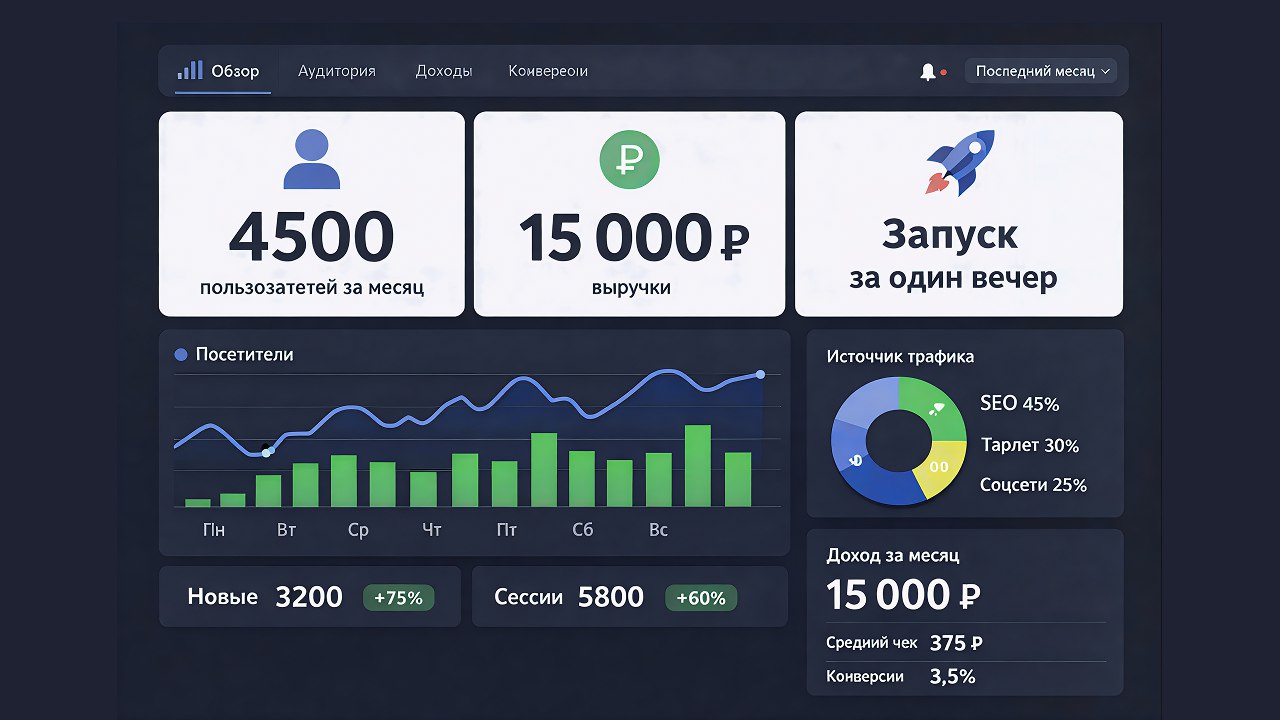Click the highlighted point near Вт
Screen dimensions: 1280x720
click(x=266, y=453)
